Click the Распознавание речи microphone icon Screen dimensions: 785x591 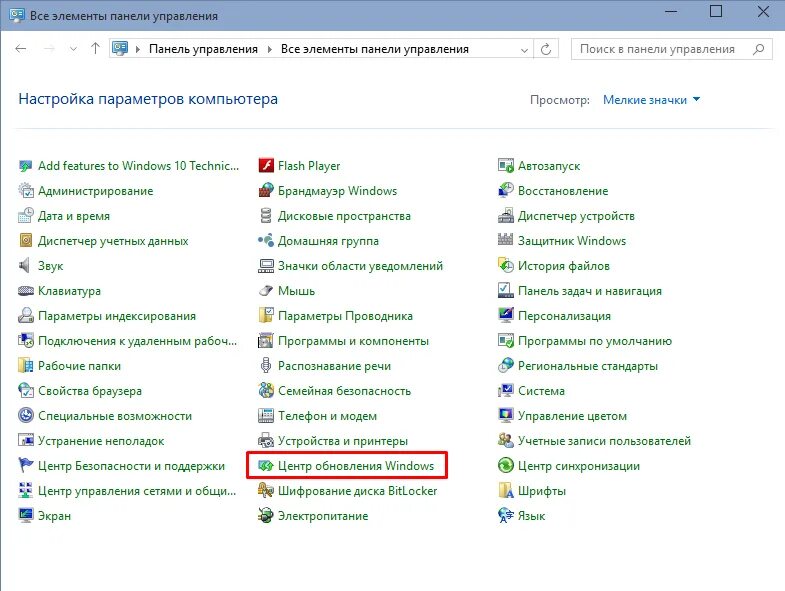(x=266, y=366)
